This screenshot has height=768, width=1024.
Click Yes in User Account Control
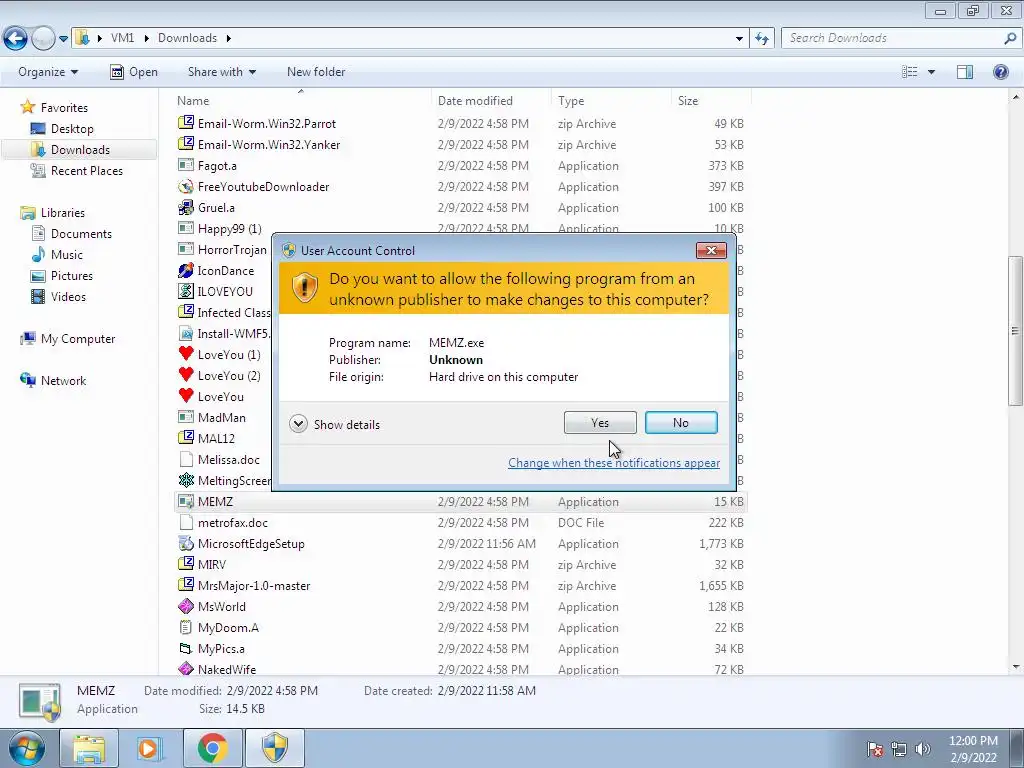pos(600,423)
